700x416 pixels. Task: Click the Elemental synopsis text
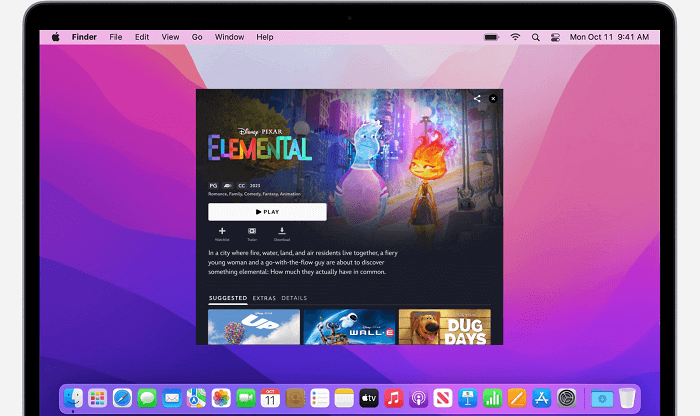[303, 262]
